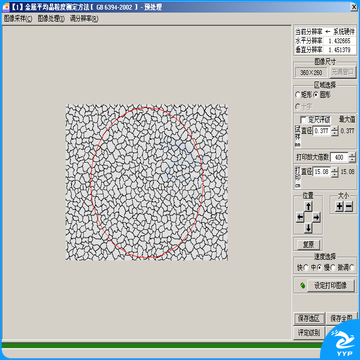This screenshot has width=360, height=360.
Task: Click the green icon beside 设定打印图像
Action: pyautogui.click(x=302, y=286)
